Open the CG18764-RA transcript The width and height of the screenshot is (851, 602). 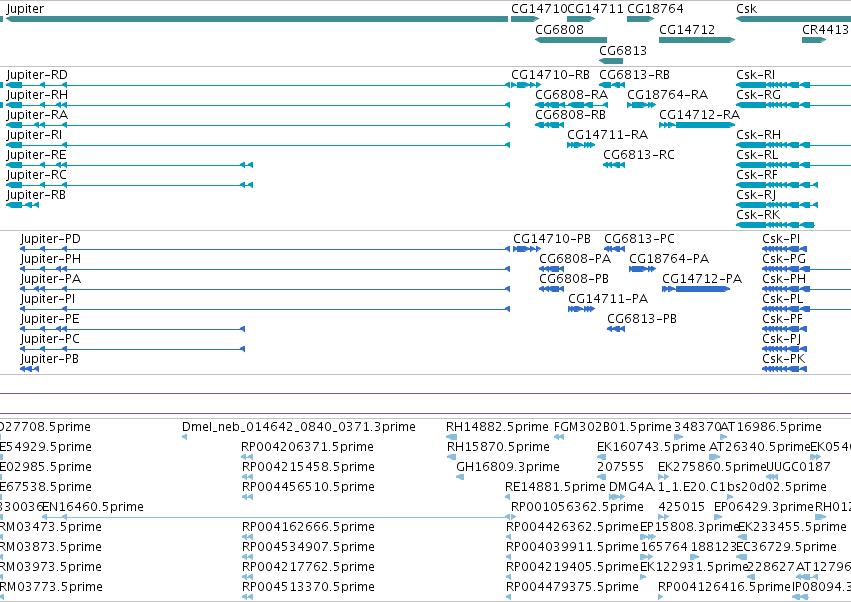668,94
